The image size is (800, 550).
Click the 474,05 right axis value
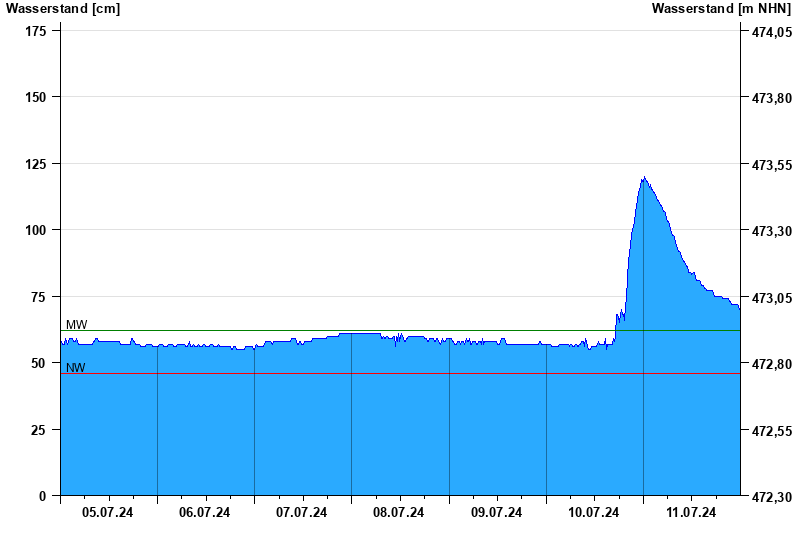tap(772, 32)
